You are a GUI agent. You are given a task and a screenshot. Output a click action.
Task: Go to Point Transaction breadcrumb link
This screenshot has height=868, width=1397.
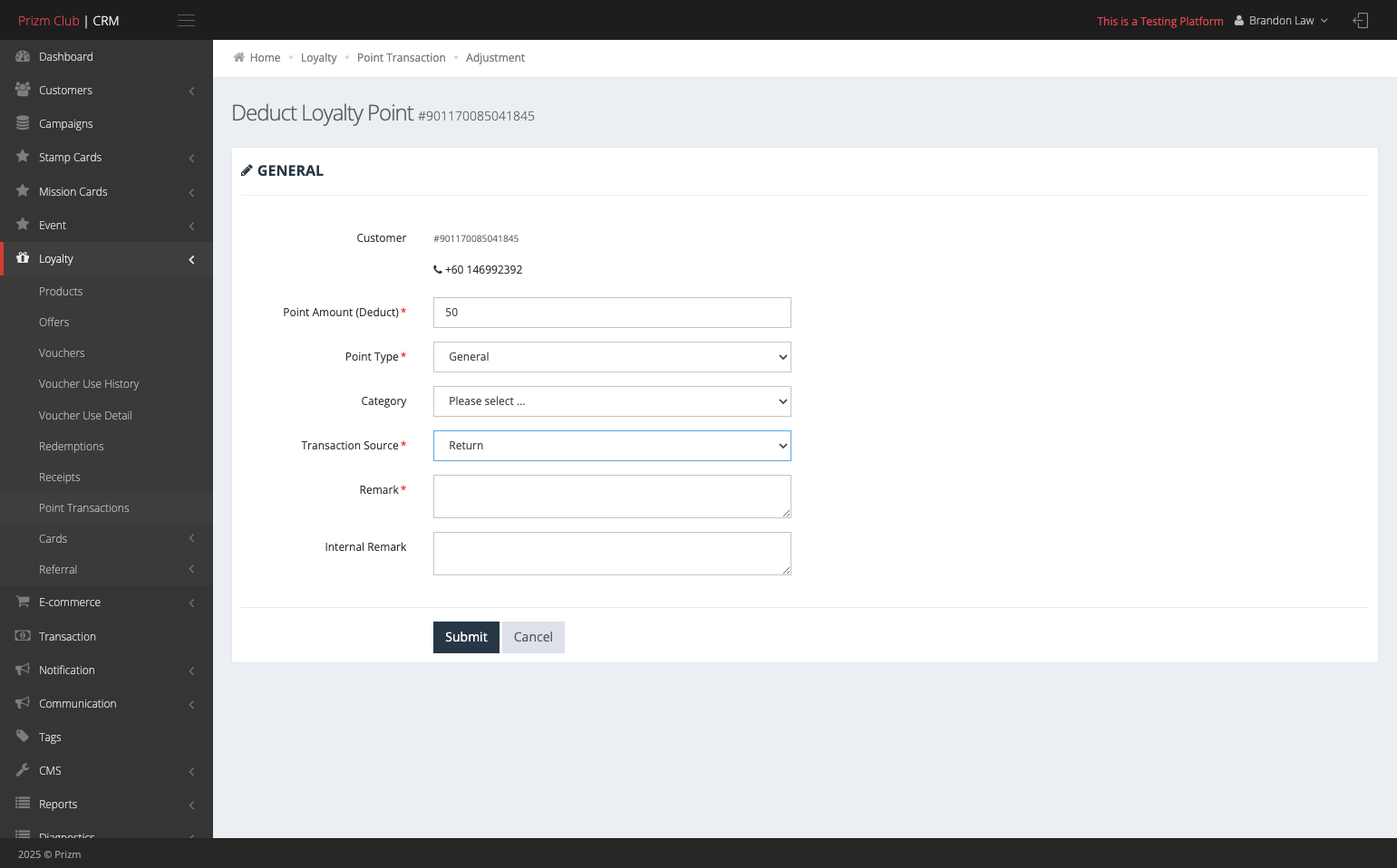point(401,57)
